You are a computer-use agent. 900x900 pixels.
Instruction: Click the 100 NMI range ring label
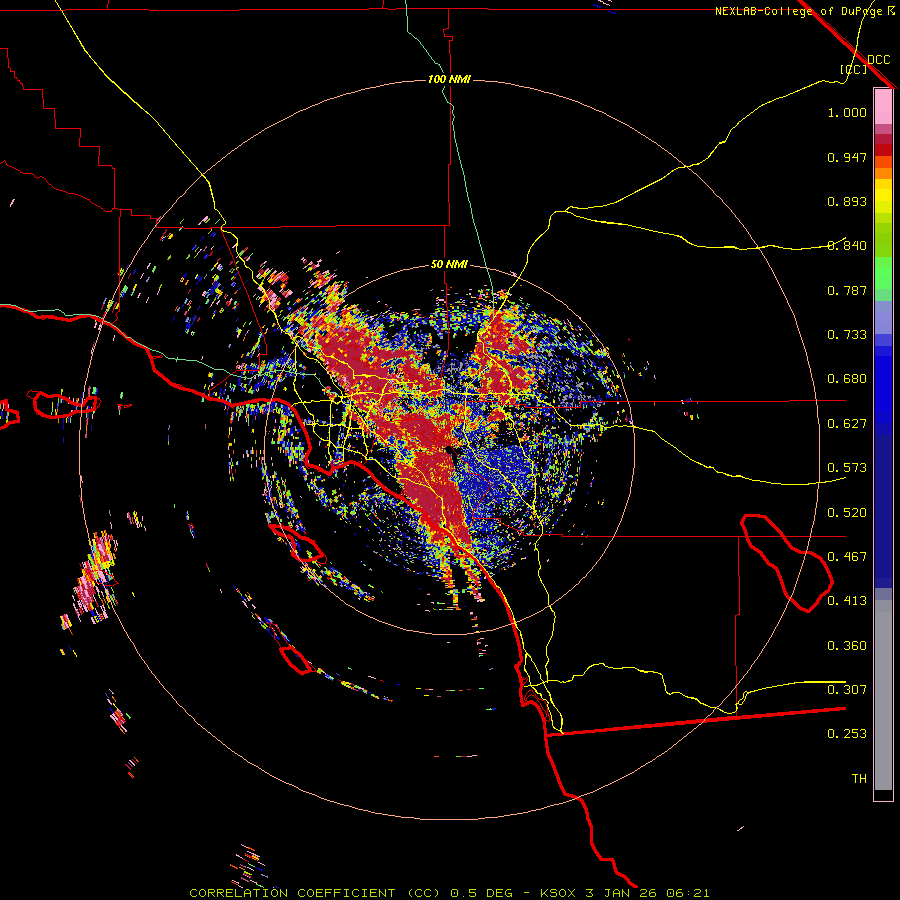(449, 79)
